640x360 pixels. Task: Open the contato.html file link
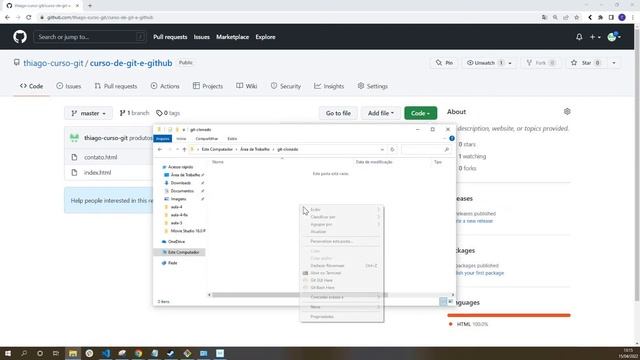(100, 157)
